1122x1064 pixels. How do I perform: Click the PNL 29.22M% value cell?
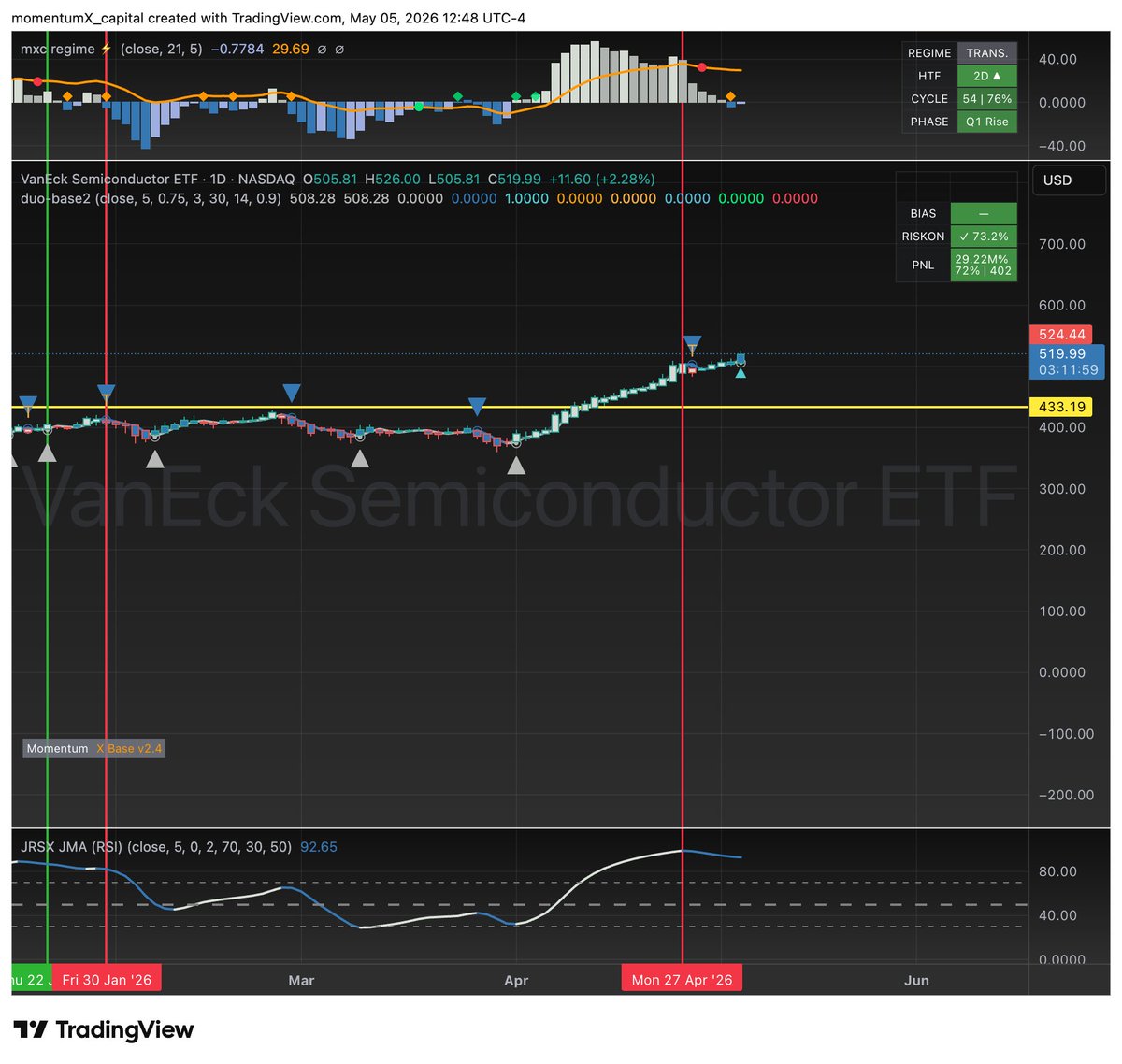pyautogui.click(x=984, y=265)
